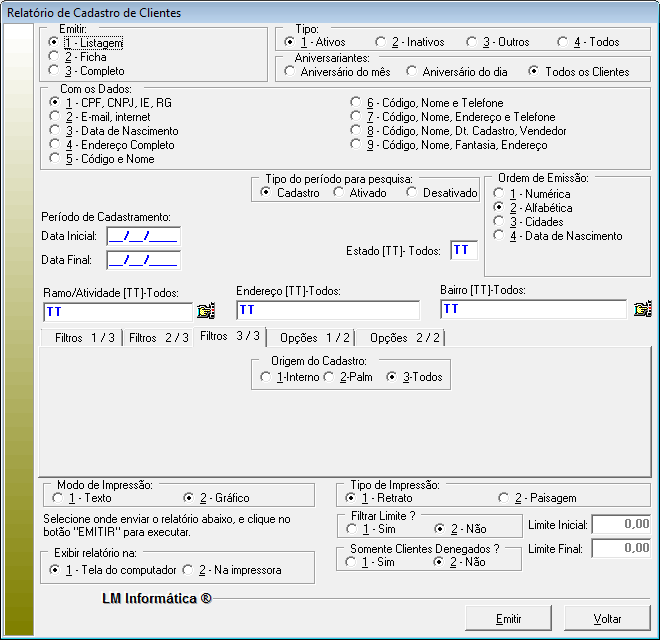This screenshot has width=660, height=640.
Task: Enable Filtrar Limite with 1 - Sim
Action: [351, 528]
